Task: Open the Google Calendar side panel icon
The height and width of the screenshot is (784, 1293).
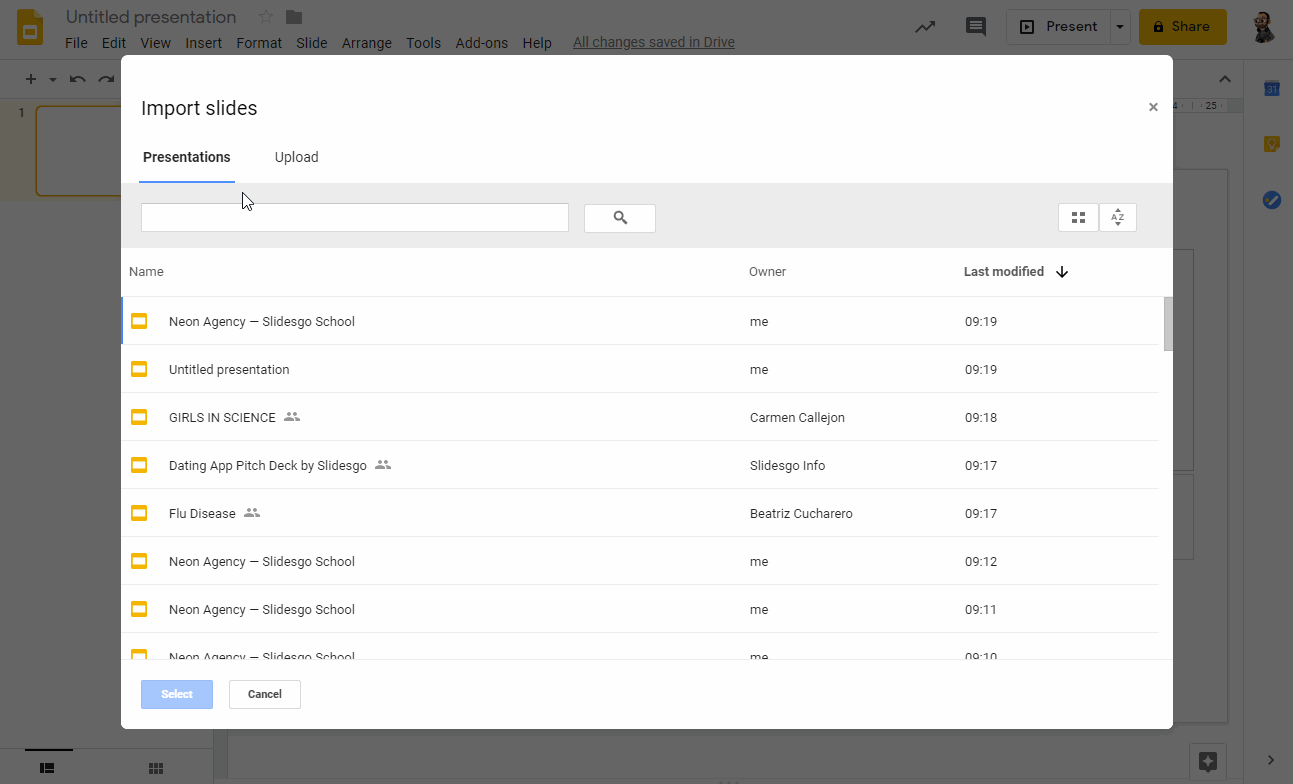Action: pyautogui.click(x=1271, y=88)
